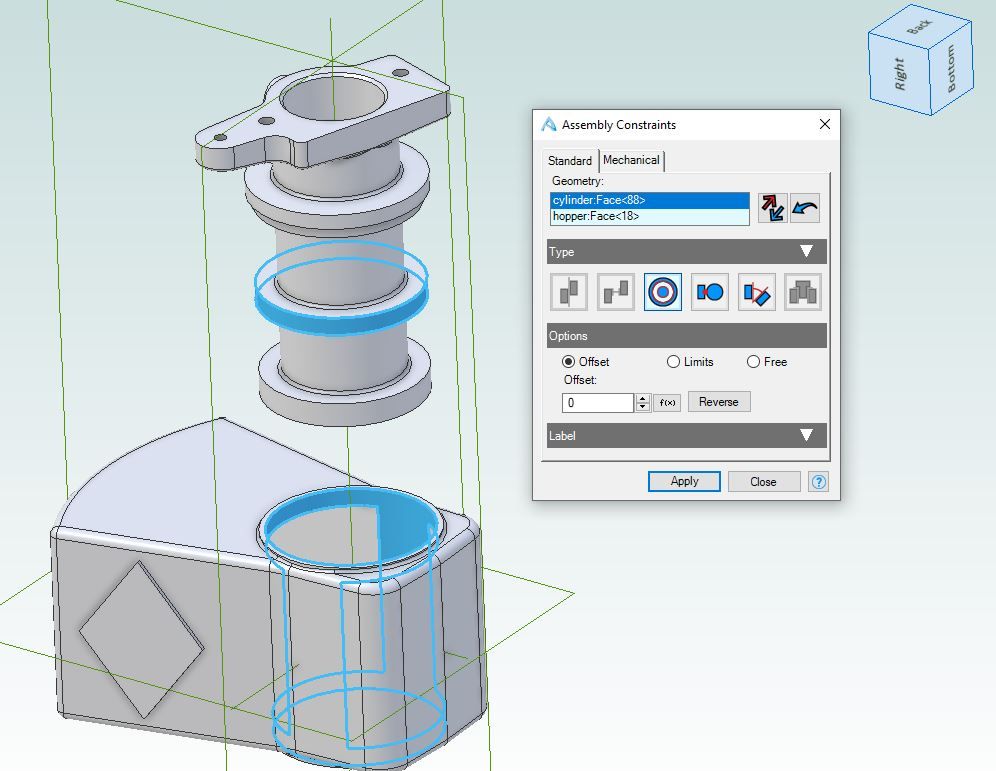Click the Close button in the dialog
Screen dimensions: 996x771
point(763,481)
